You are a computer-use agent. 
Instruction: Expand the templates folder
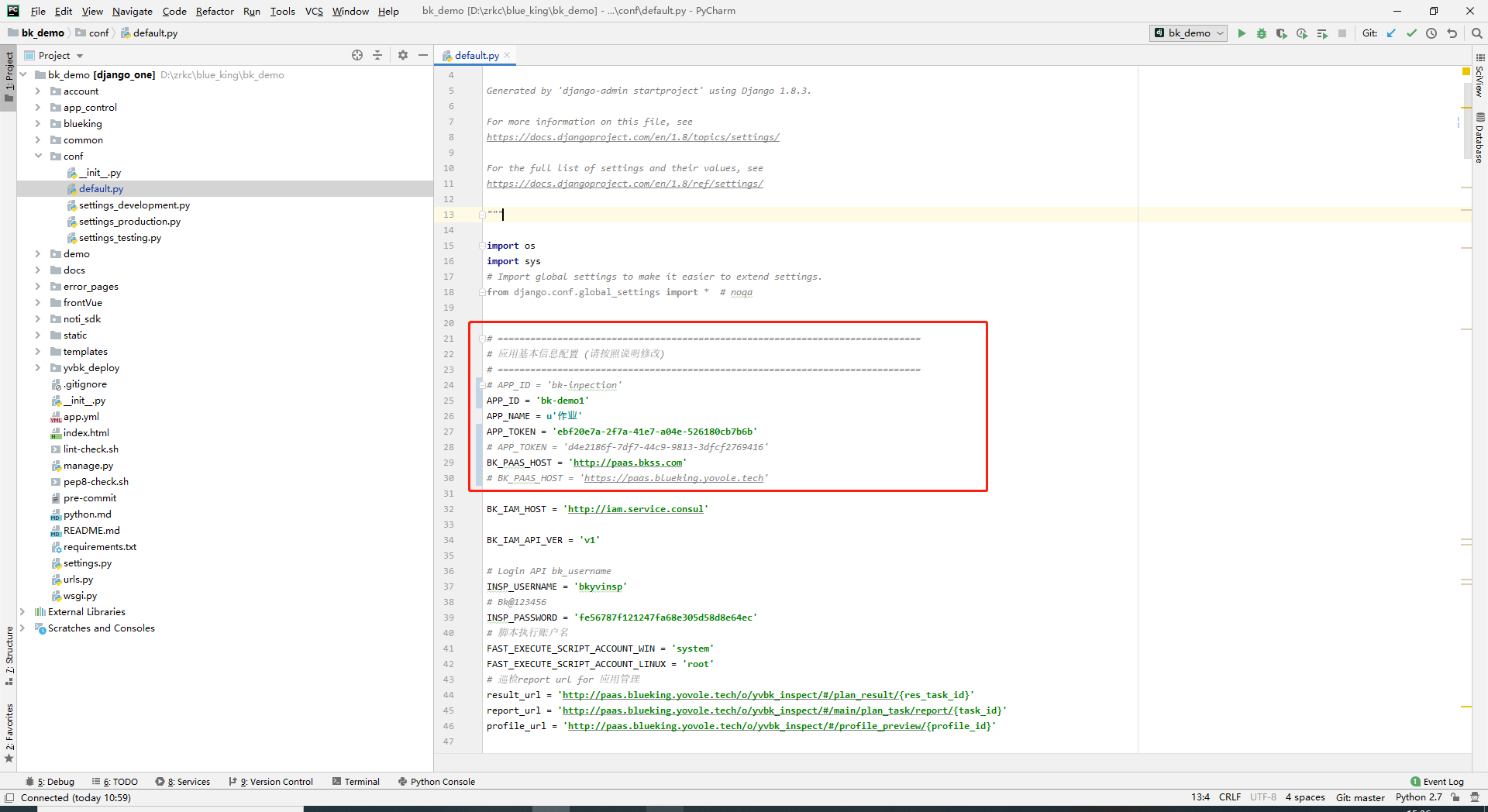point(38,351)
